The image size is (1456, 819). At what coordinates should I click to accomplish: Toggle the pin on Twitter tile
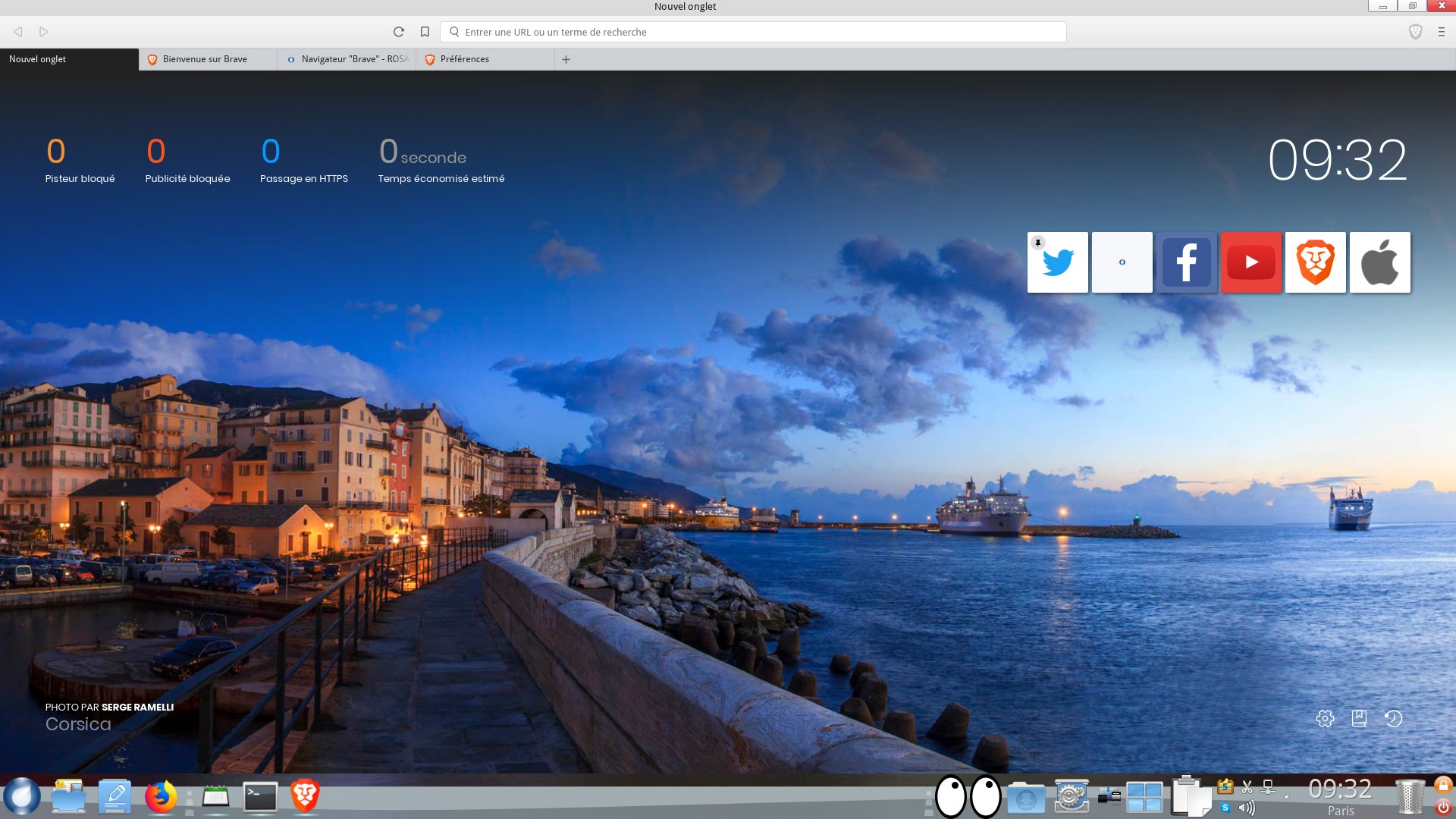(x=1038, y=243)
